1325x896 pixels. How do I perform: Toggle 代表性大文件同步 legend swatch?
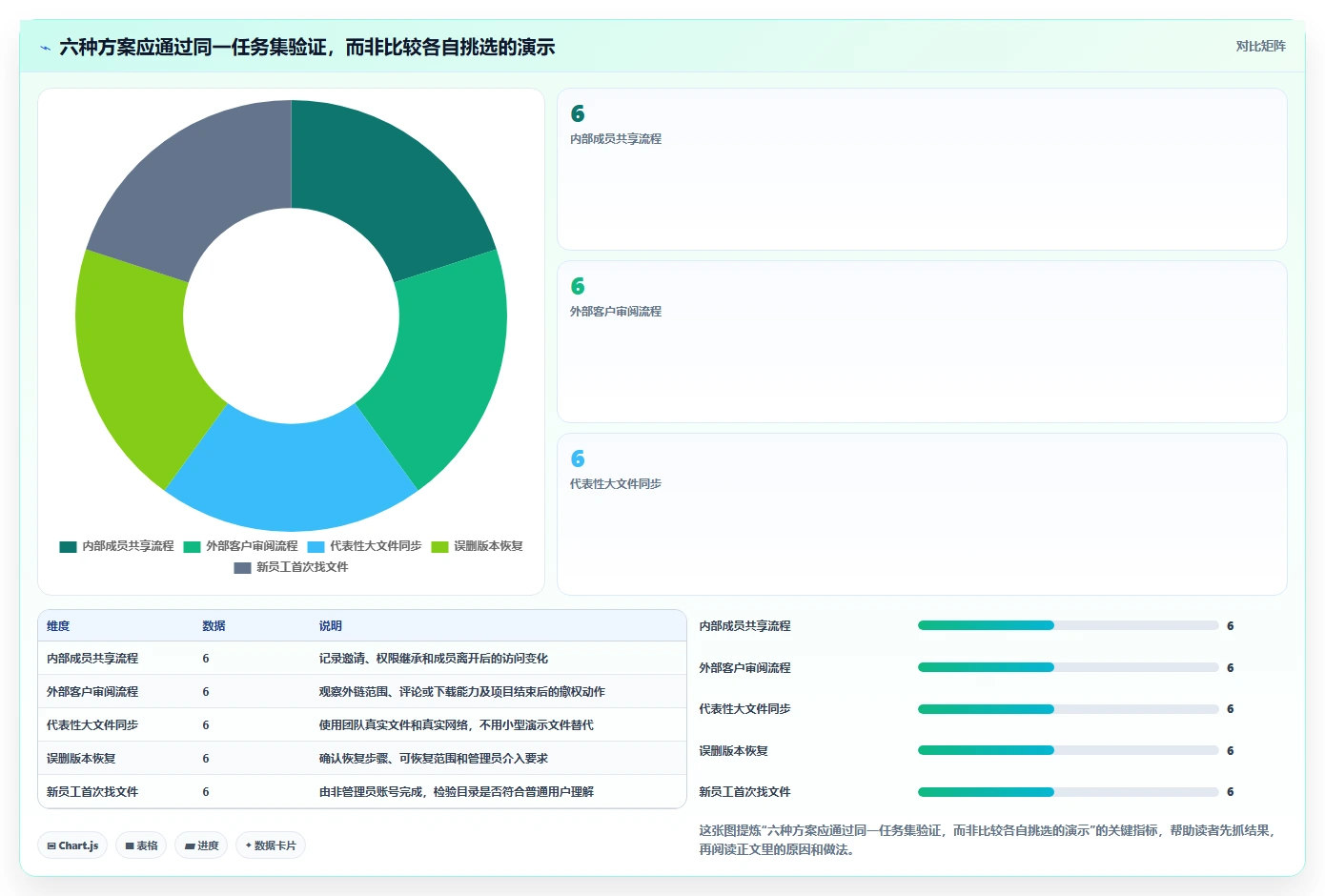pyautogui.click(x=316, y=546)
